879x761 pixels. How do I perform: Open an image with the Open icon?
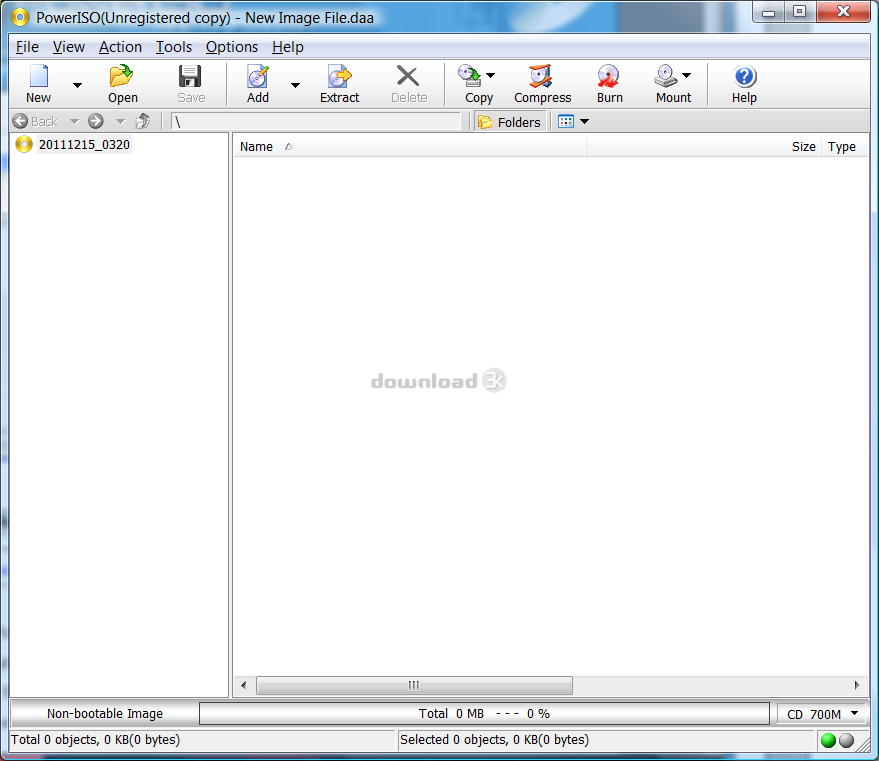[122, 77]
